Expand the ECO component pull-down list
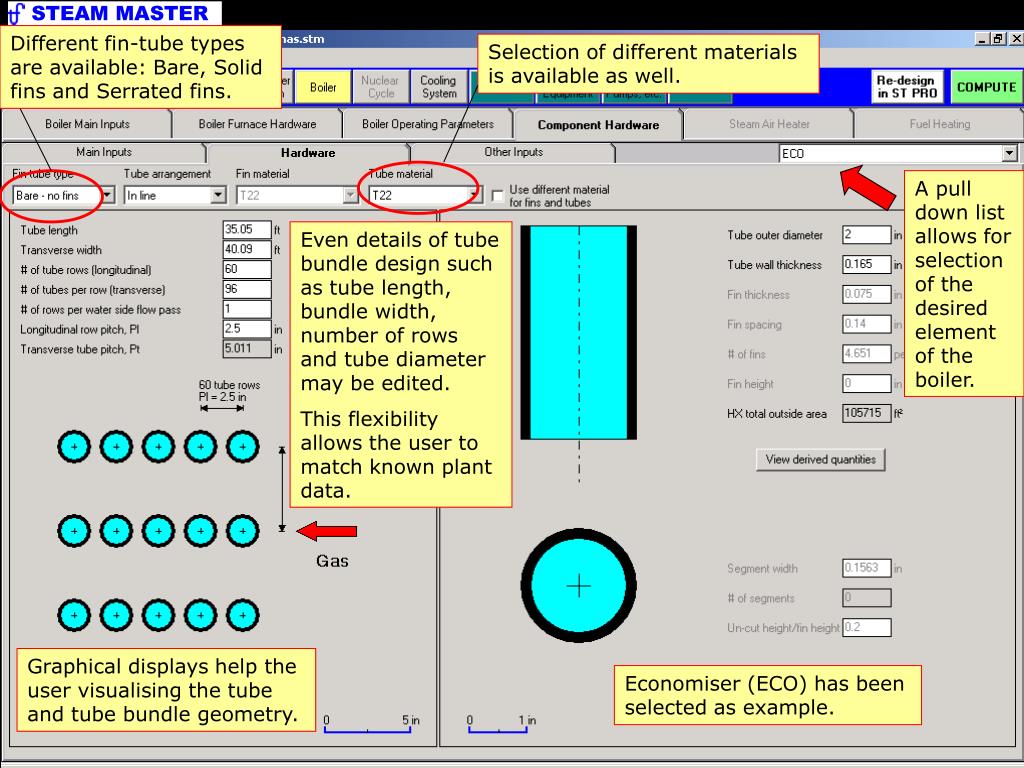 coord(1010,153)
